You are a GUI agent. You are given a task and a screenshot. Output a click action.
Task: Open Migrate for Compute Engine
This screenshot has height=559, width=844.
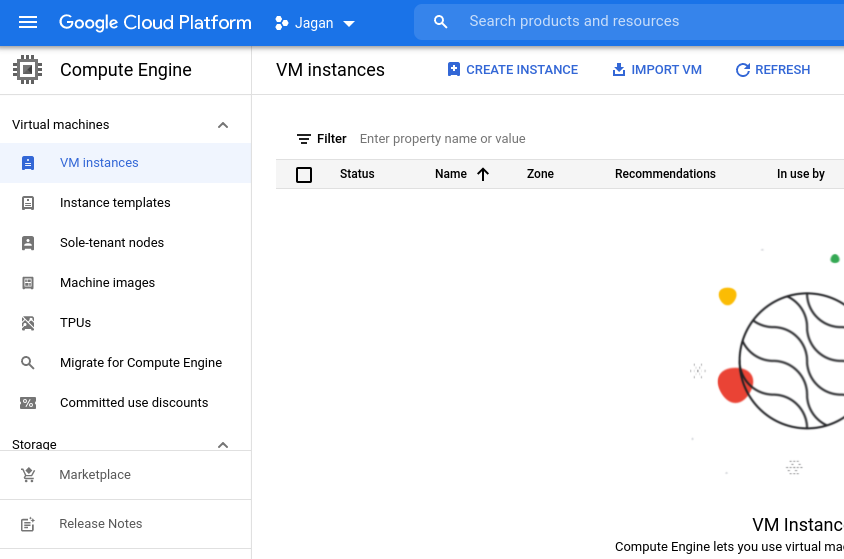(141, 363)
